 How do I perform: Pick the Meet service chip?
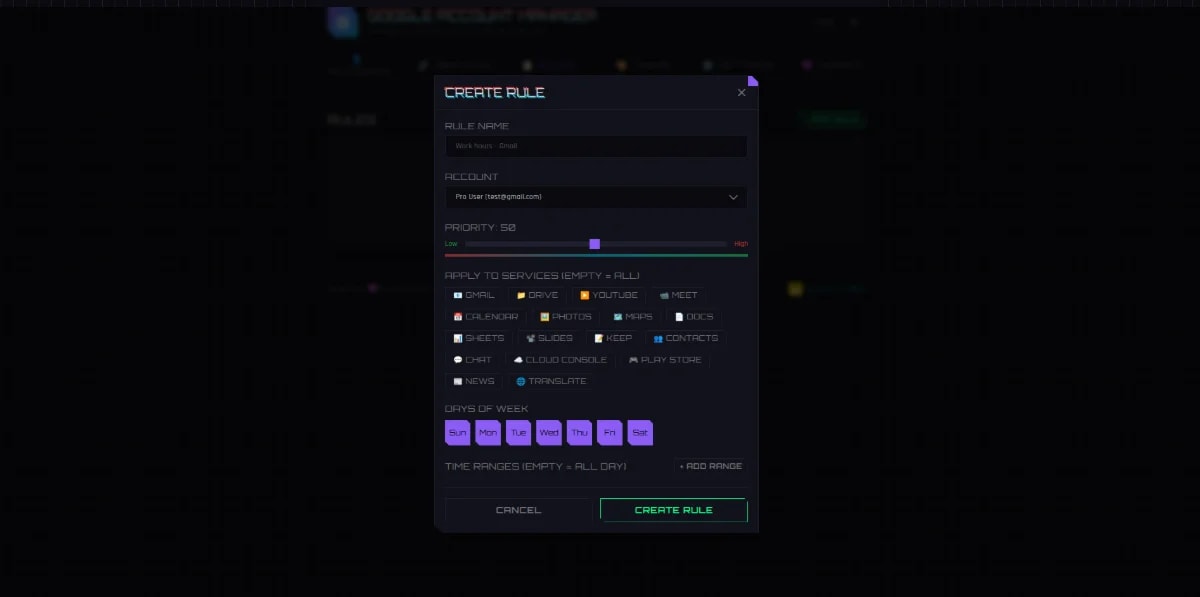pos(678,295)
